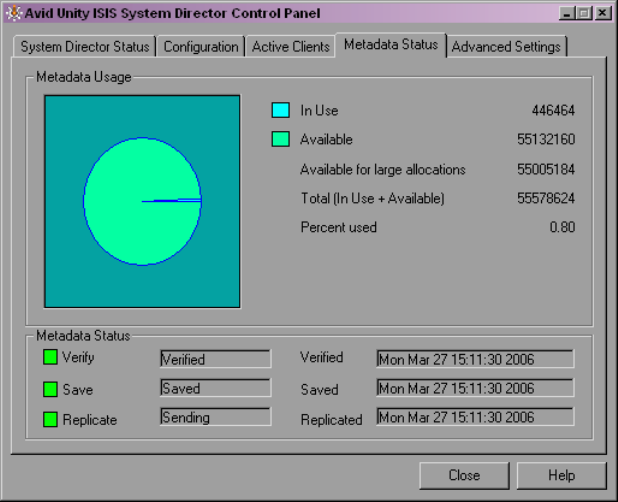Screen dimensions: 618x502
Task: Click the Replicated timestamp field
Action: point(475,417)
